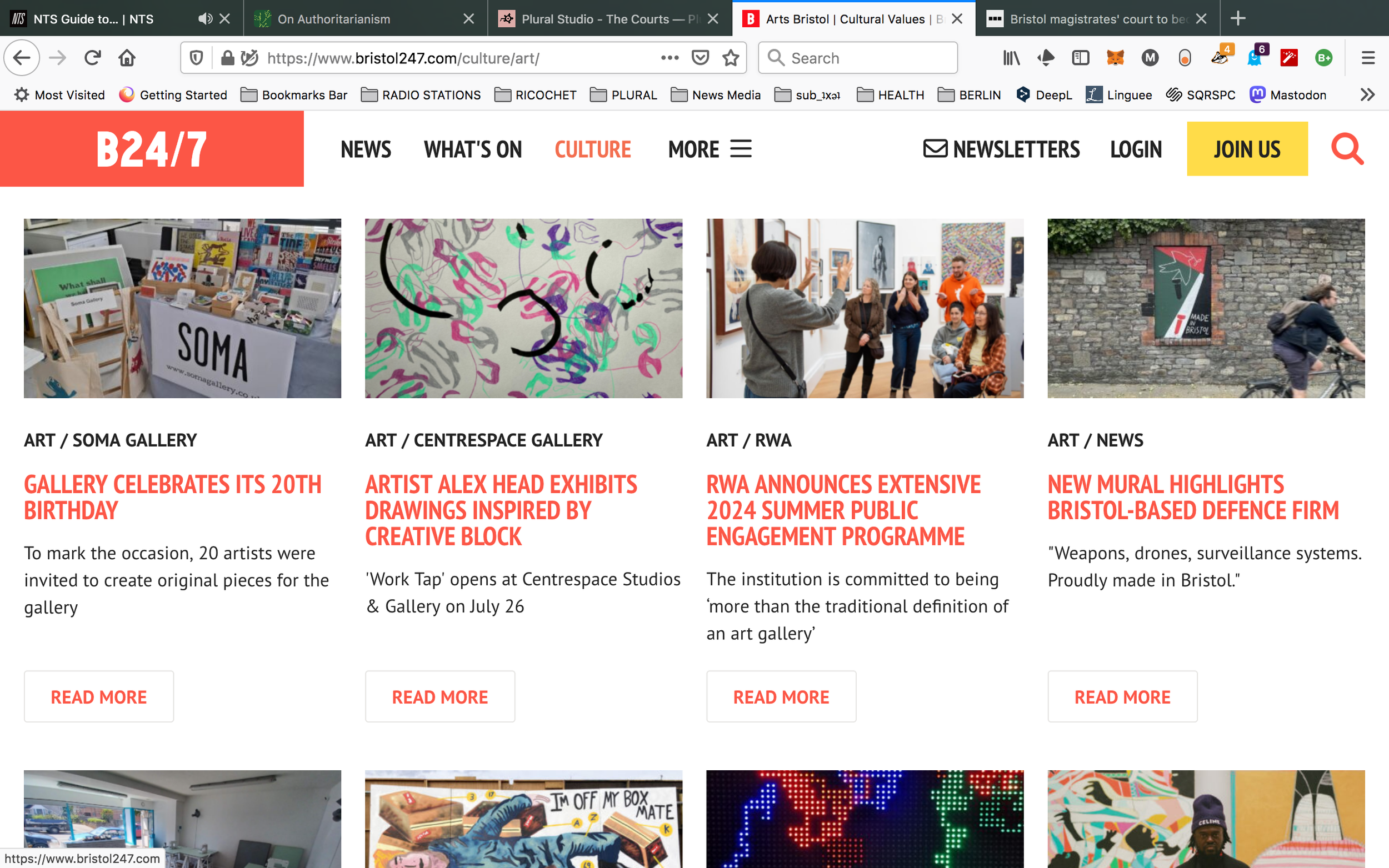Open RWA gallery visitors thumbnail
The width and height of the screenshot is (1389, 868).
click(x=865, y=308)
